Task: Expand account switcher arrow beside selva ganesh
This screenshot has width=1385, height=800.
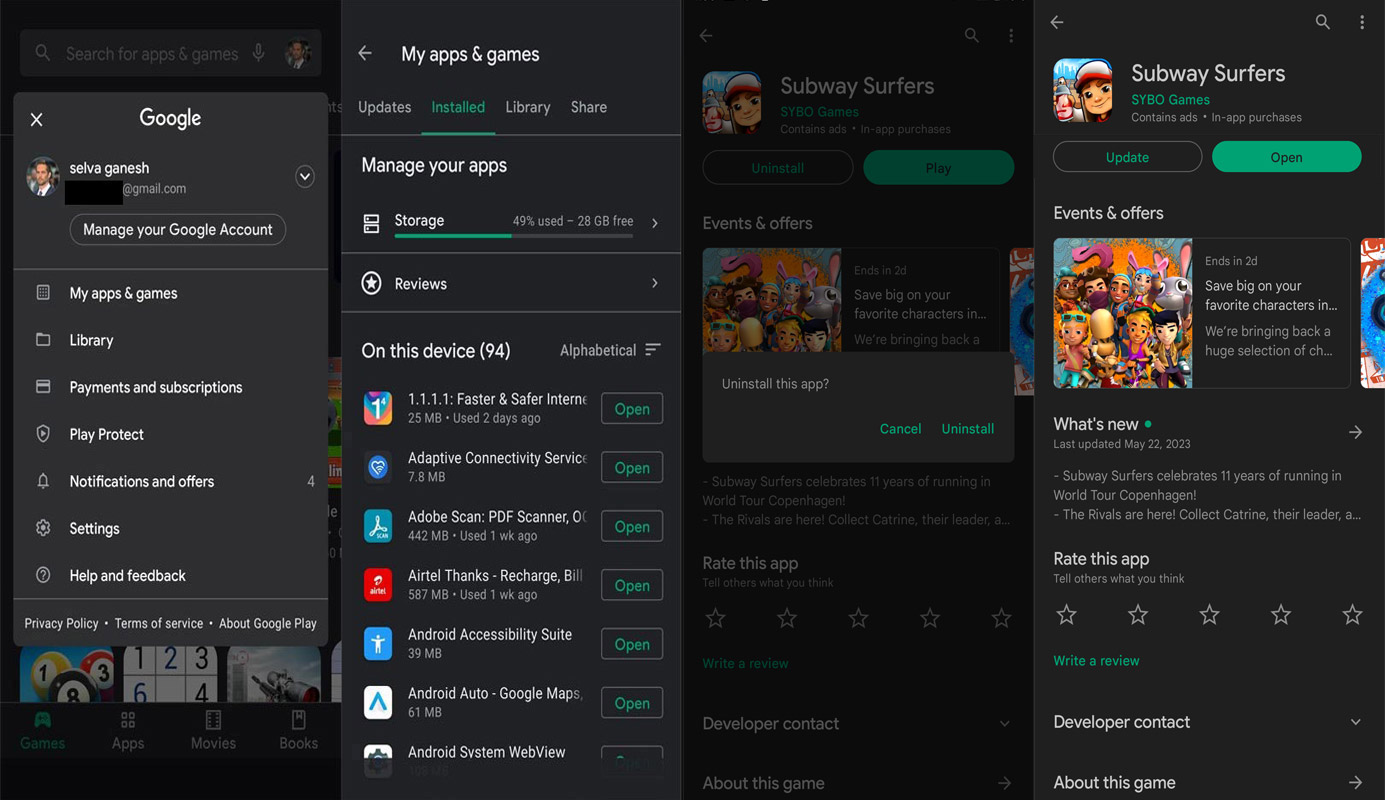Action: coord(305,177)
